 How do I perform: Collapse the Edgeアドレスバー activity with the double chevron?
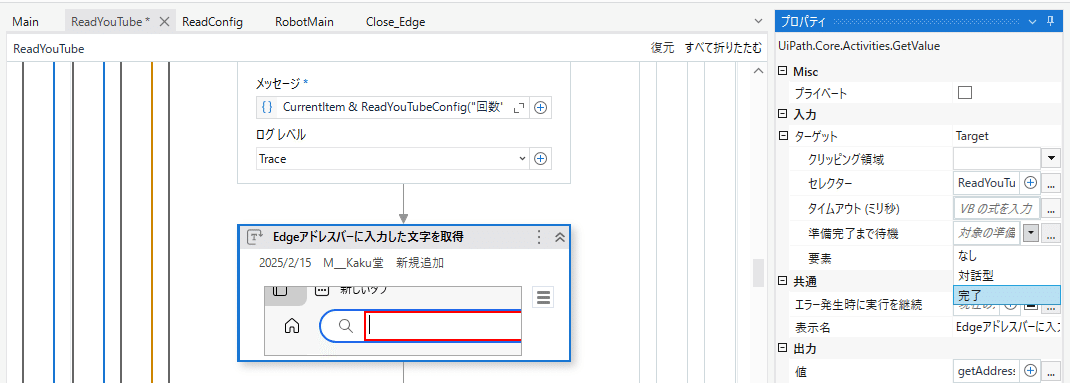tap(559, 237)
